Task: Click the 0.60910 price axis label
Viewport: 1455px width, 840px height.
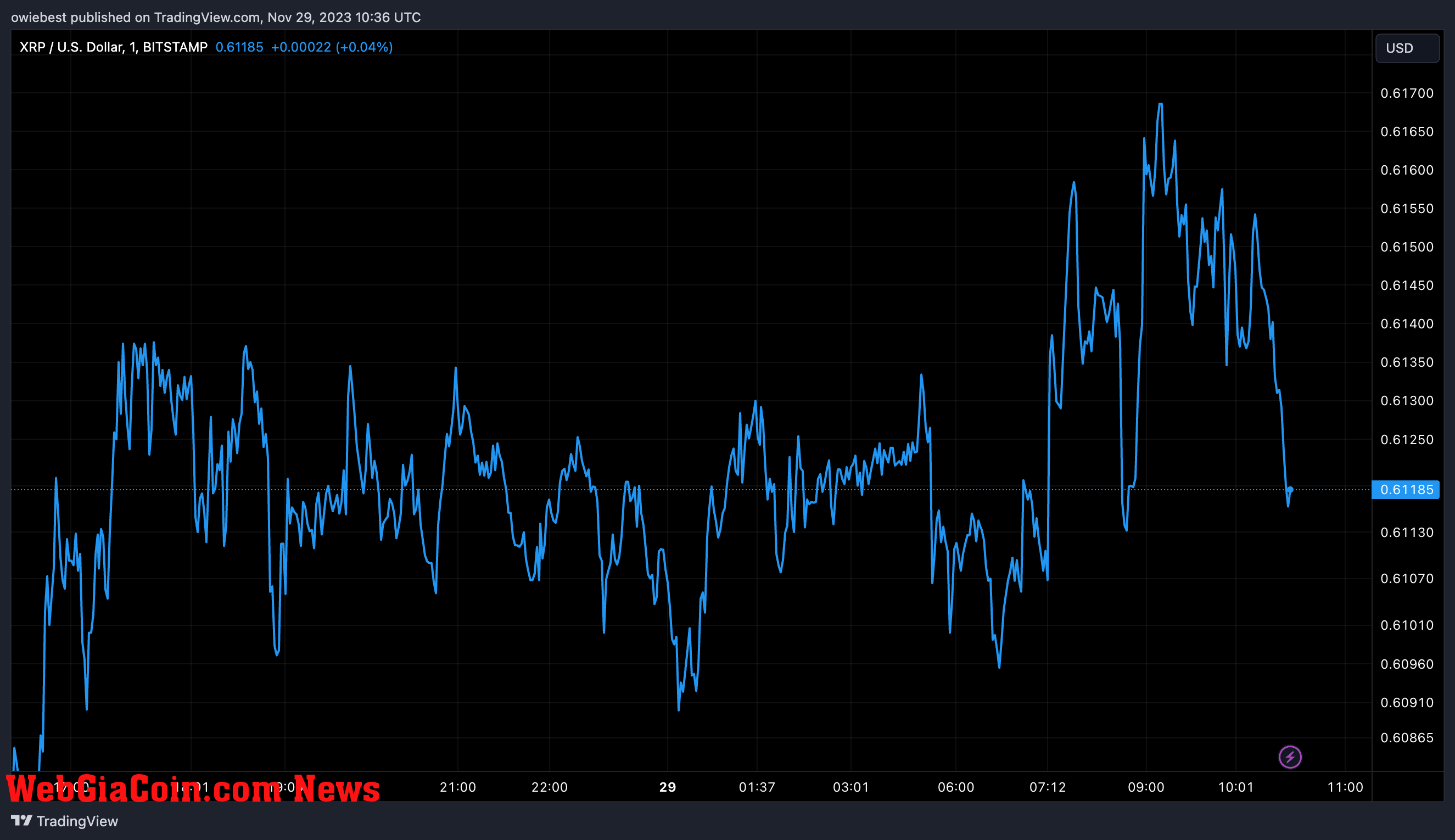Action: click(1407, 703)
